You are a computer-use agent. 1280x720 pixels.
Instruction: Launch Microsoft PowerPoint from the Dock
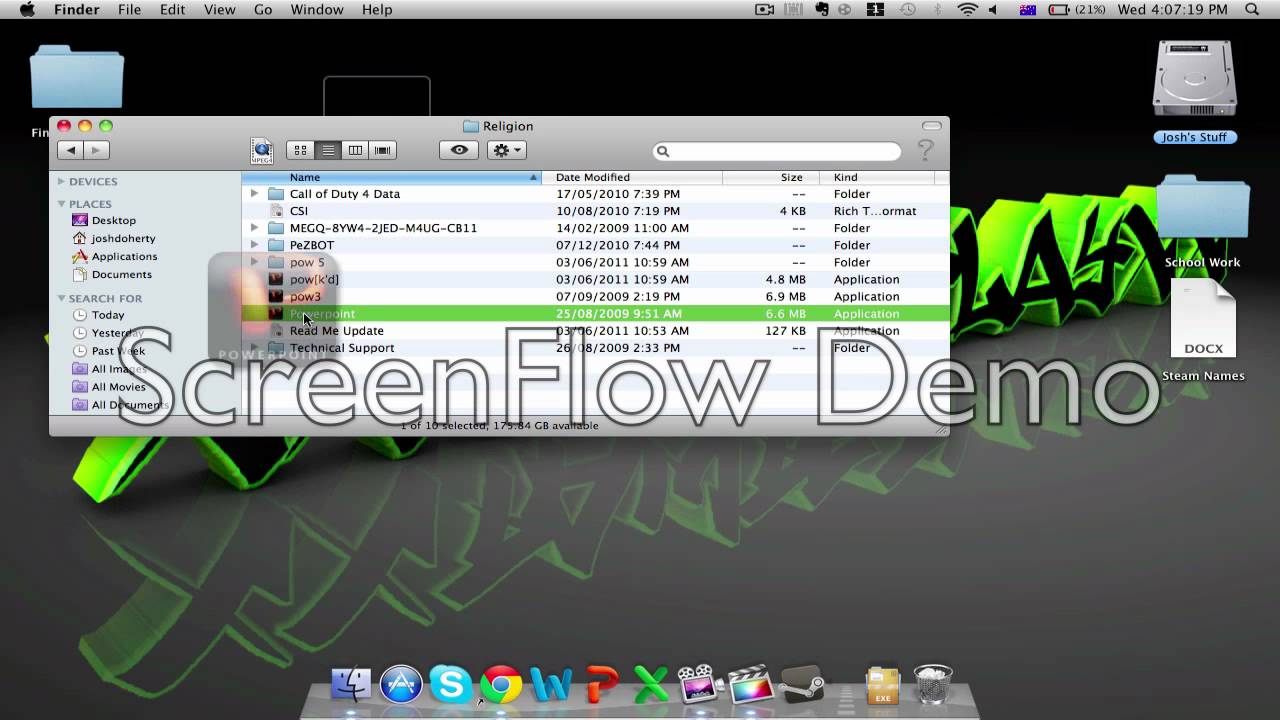click(602, 686)
